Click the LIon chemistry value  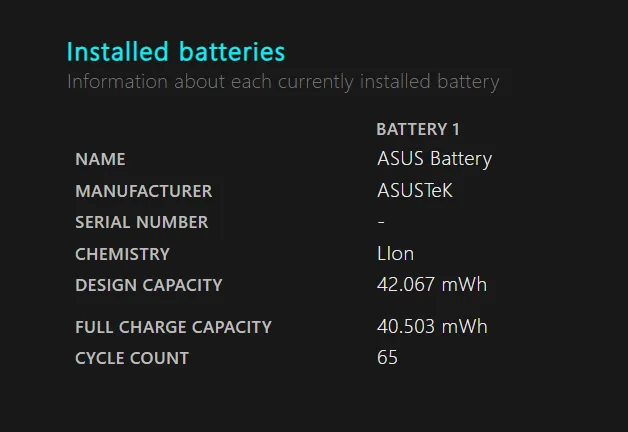[x=395, y=253]
